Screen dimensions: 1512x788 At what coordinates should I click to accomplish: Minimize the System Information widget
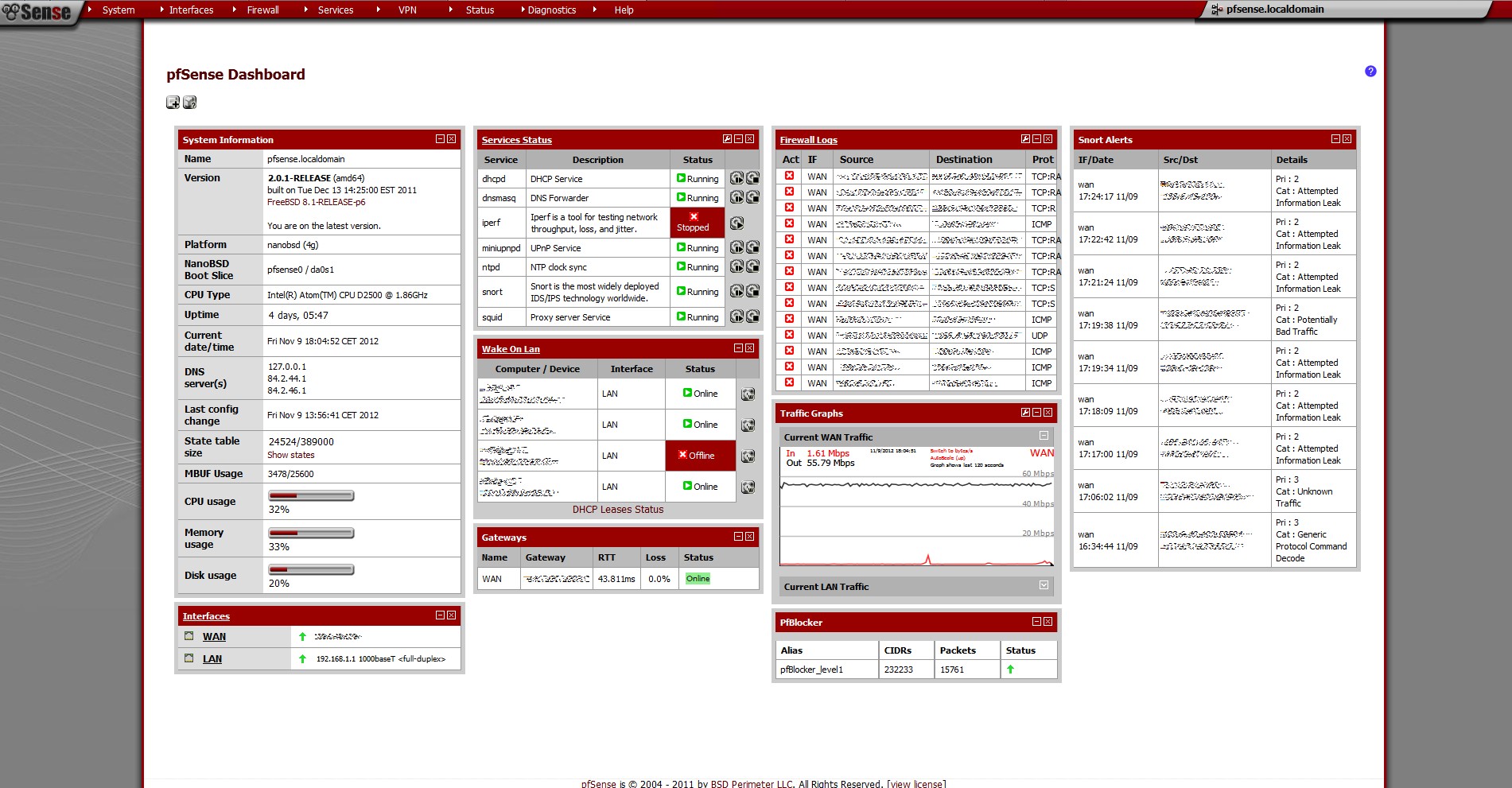[x=440, y=139]
